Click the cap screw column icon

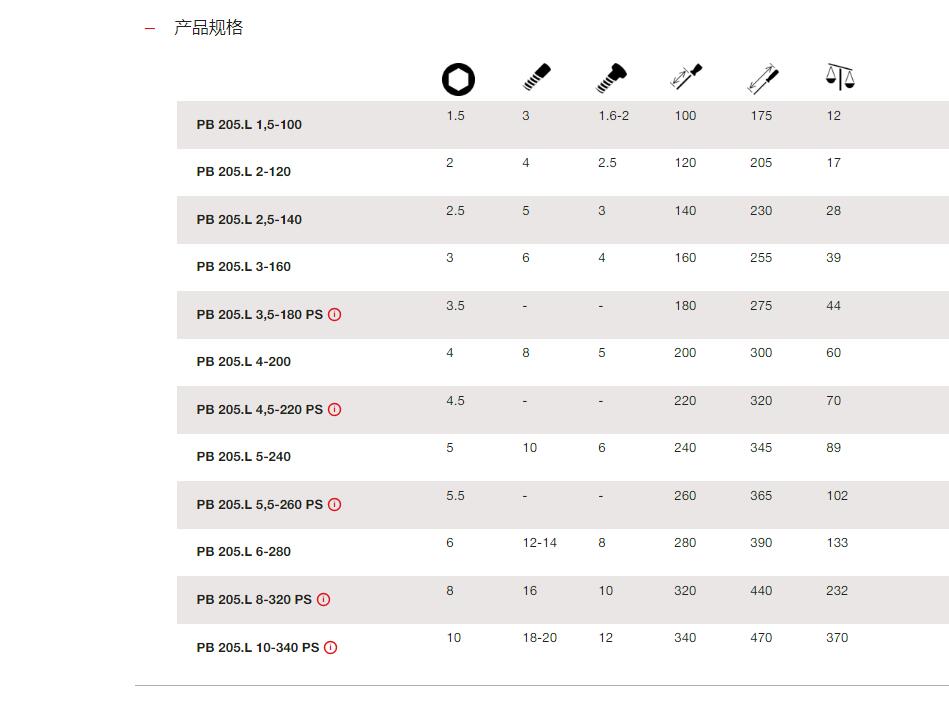tap(611, 78)
